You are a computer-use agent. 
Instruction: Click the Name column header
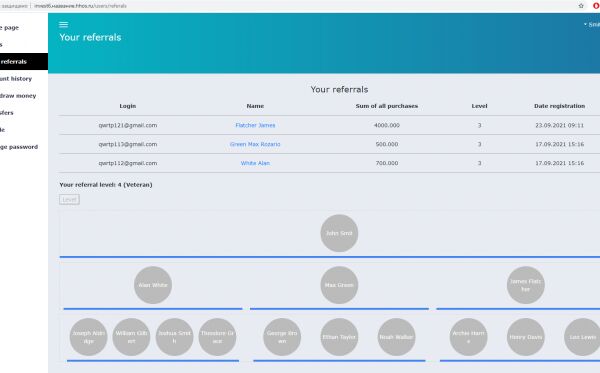click(x=255, y=106)
